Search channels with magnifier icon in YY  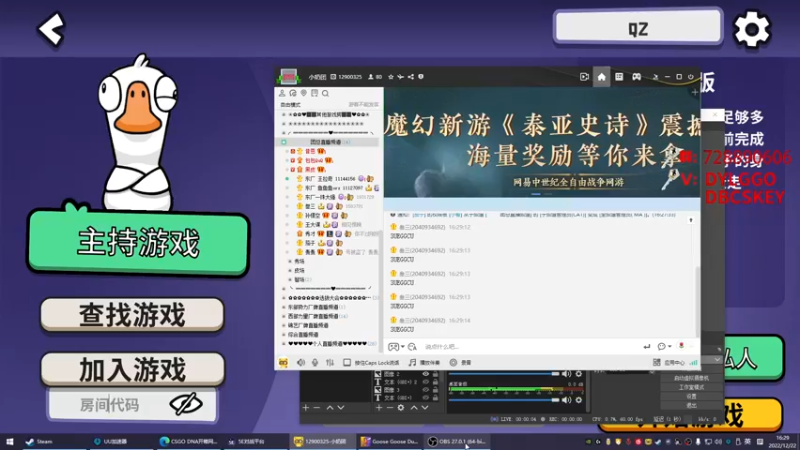click(x=326, y=93)
